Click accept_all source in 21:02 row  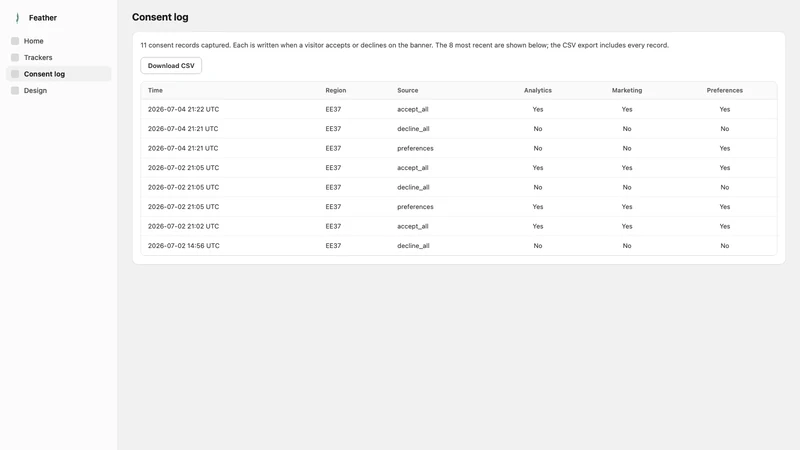coord(413,226)
